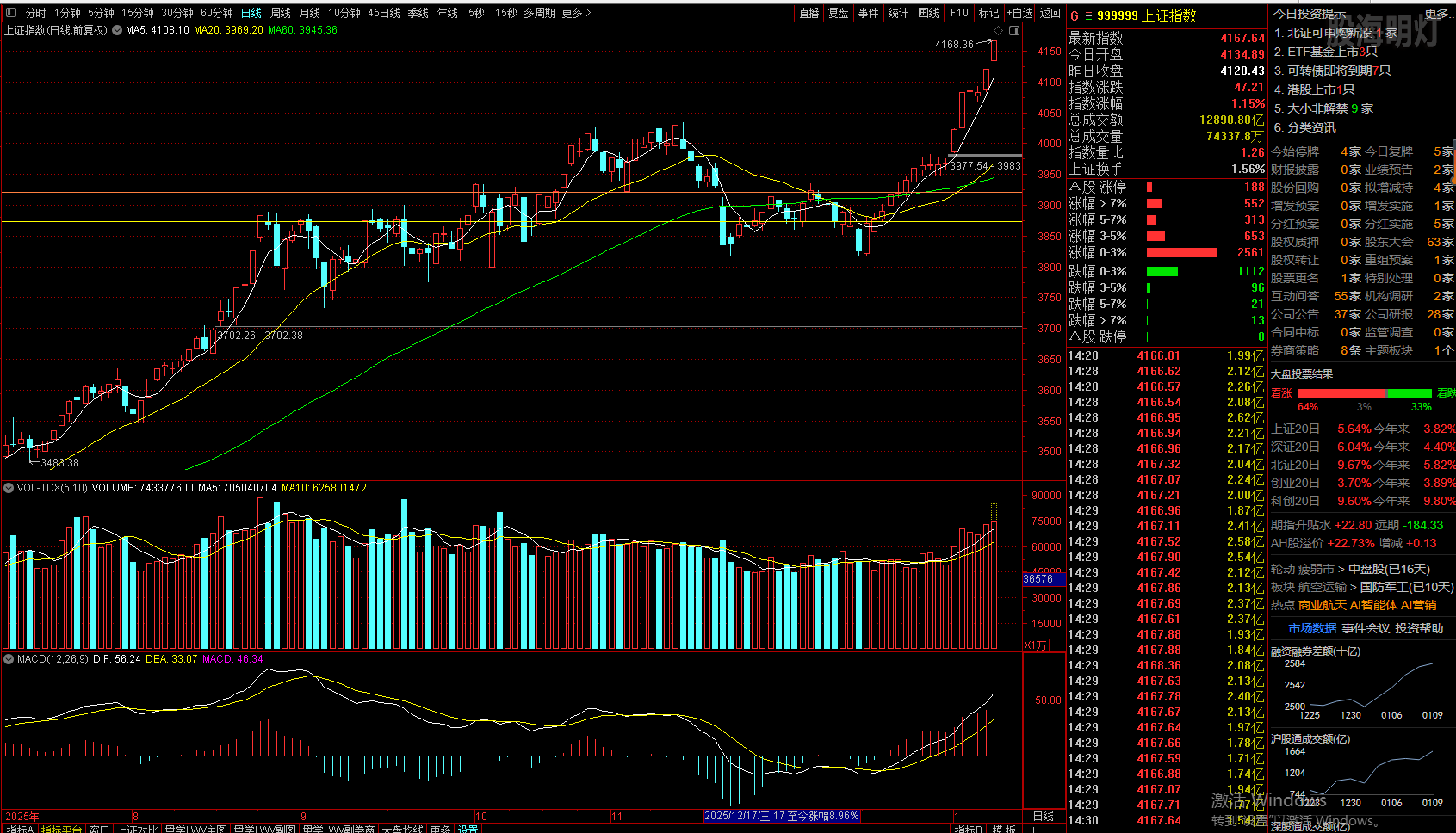
Task: Click the 2025/12/17 date range marker on timeline
Action: click(x=781, y=816)
